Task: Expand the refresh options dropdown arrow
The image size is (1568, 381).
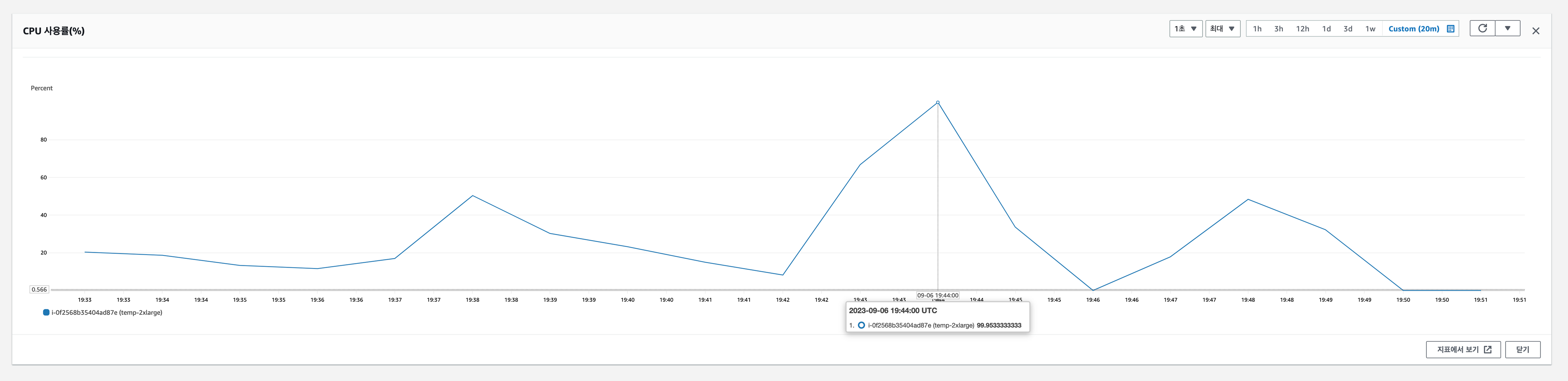Action: point(1508,29)
